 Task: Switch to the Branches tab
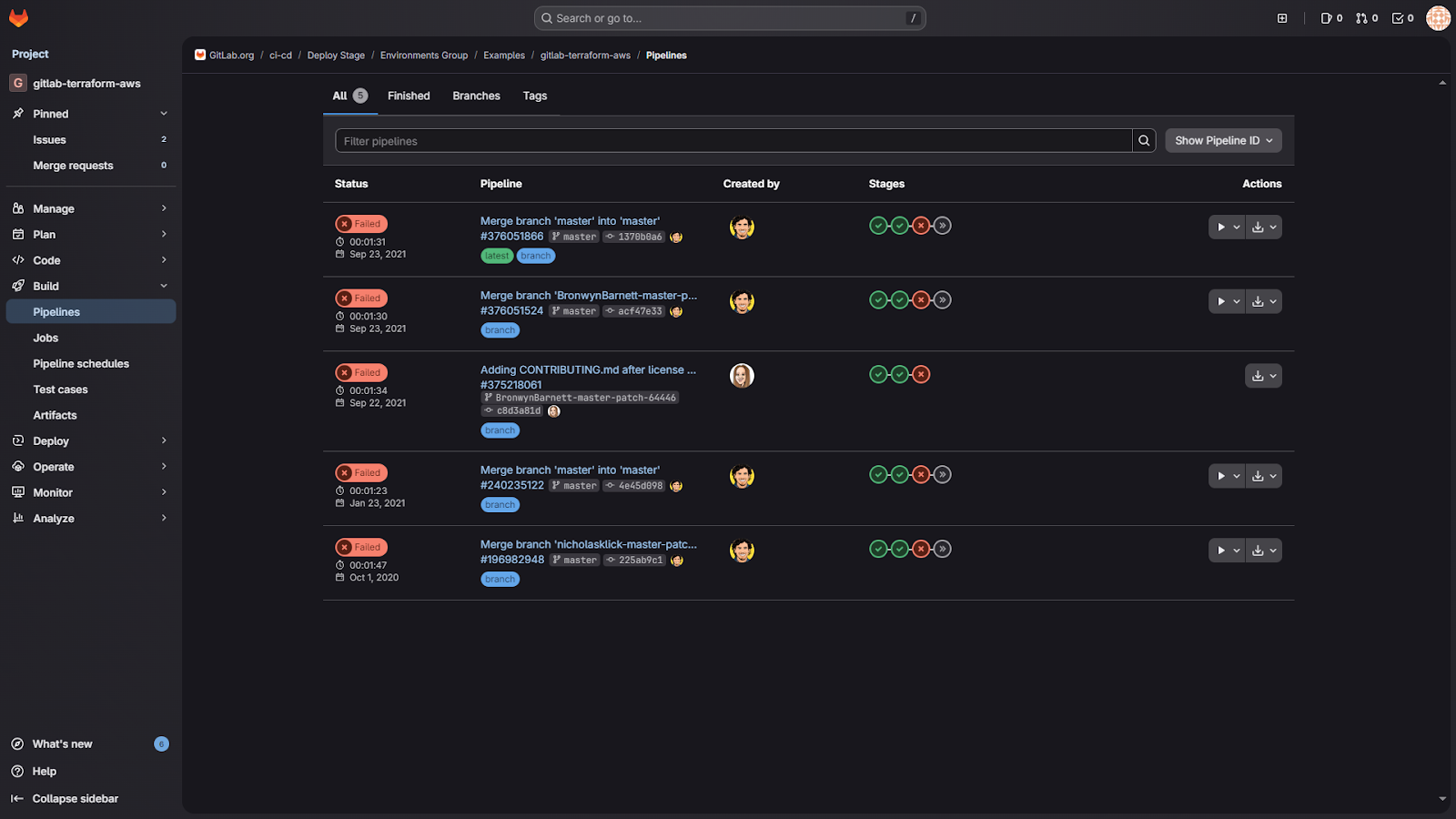pyautogui.click(x=476, y=96)
